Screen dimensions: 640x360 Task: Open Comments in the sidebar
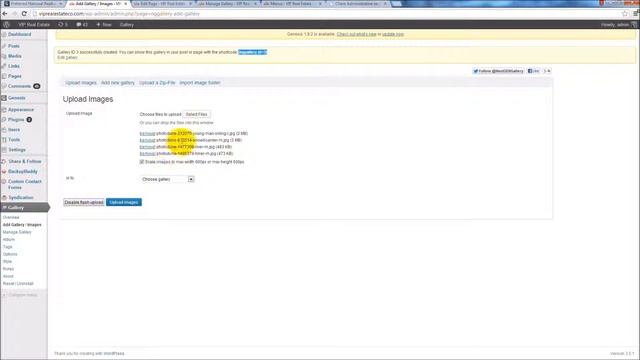point(20,86)
